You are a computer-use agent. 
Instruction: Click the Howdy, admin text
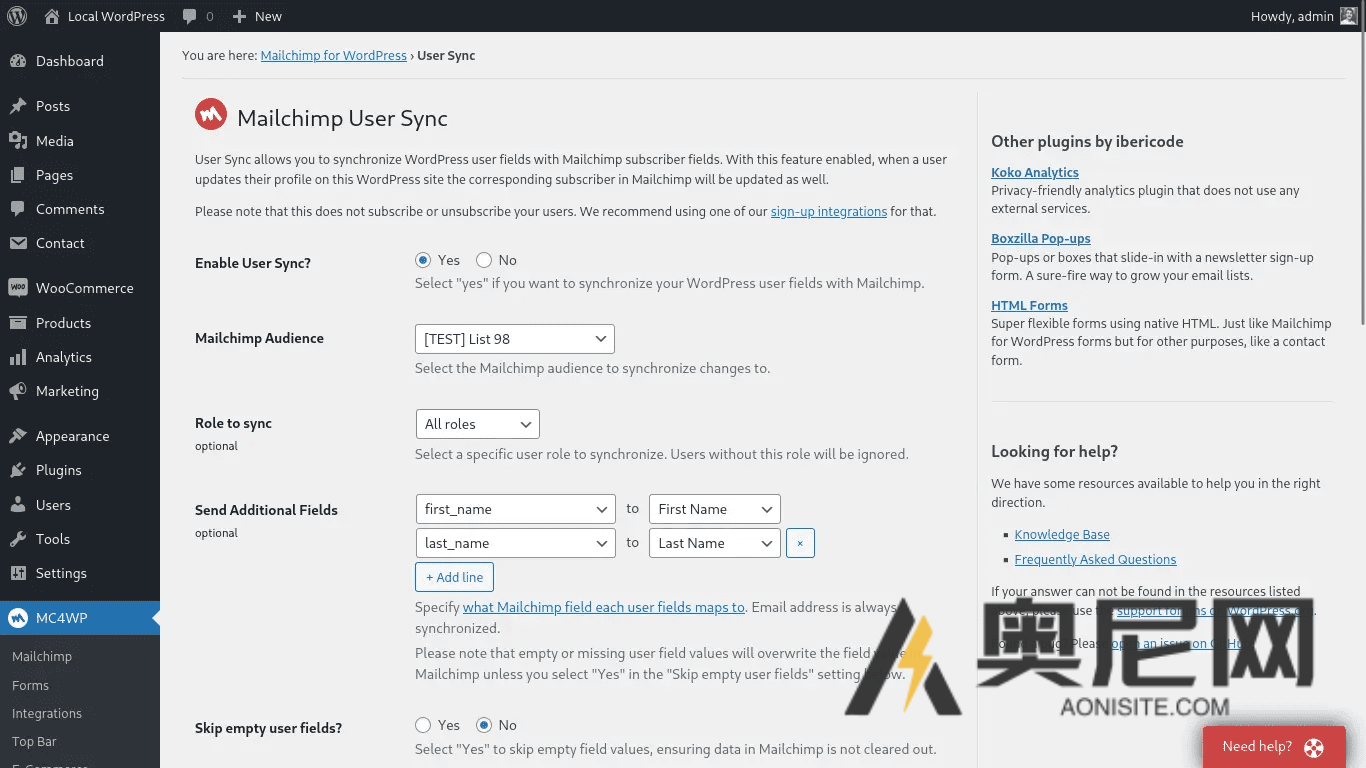(x=1292, y=16)
